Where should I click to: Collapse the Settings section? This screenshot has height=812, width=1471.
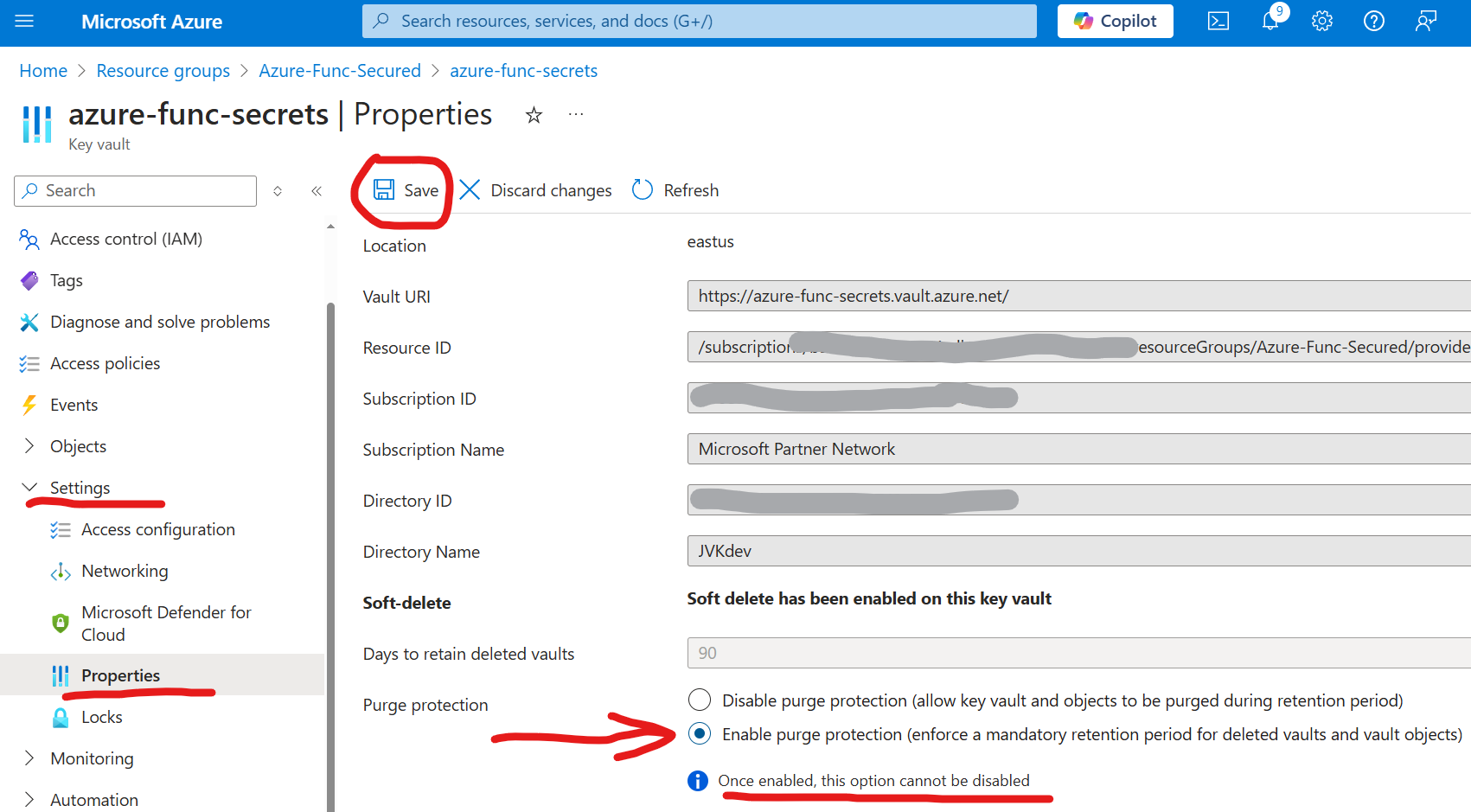click(31, 487)
